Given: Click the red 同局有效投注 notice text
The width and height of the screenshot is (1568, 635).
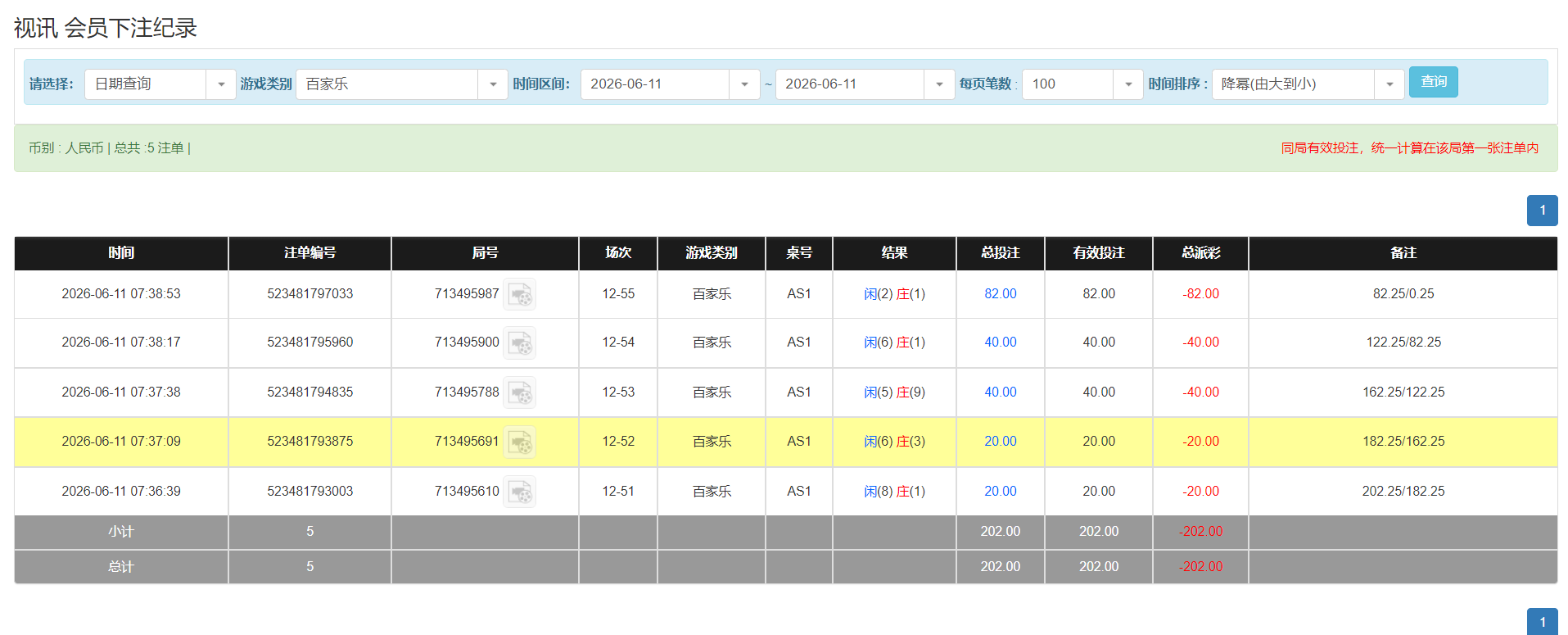Looking at the screenshot, I should pyautogui.click(x=1410, y=148).
